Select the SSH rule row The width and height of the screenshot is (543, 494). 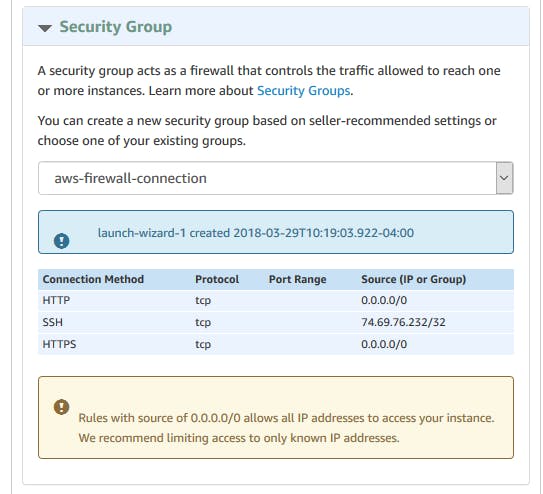coord(276,322)
